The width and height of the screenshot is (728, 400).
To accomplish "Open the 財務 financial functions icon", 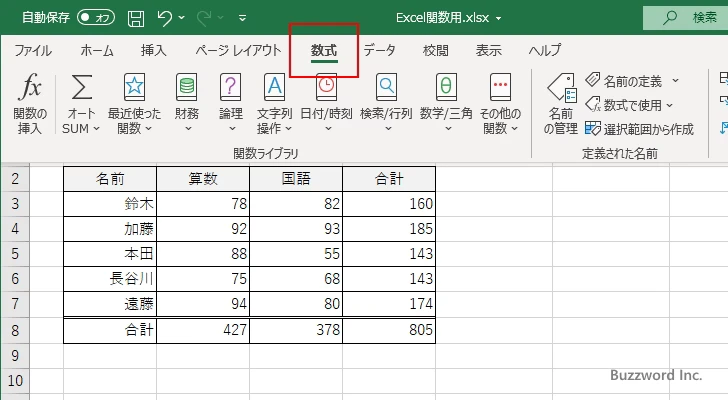I will pos(187,87).
